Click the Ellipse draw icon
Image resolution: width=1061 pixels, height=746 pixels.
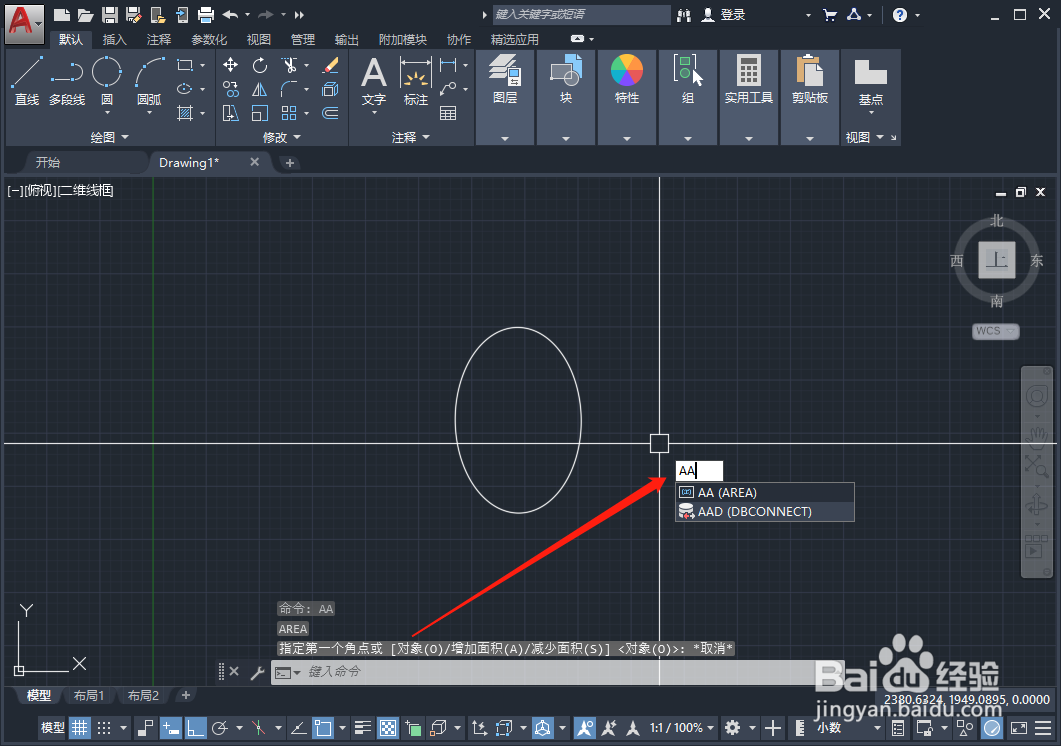[x=184, y=89]
